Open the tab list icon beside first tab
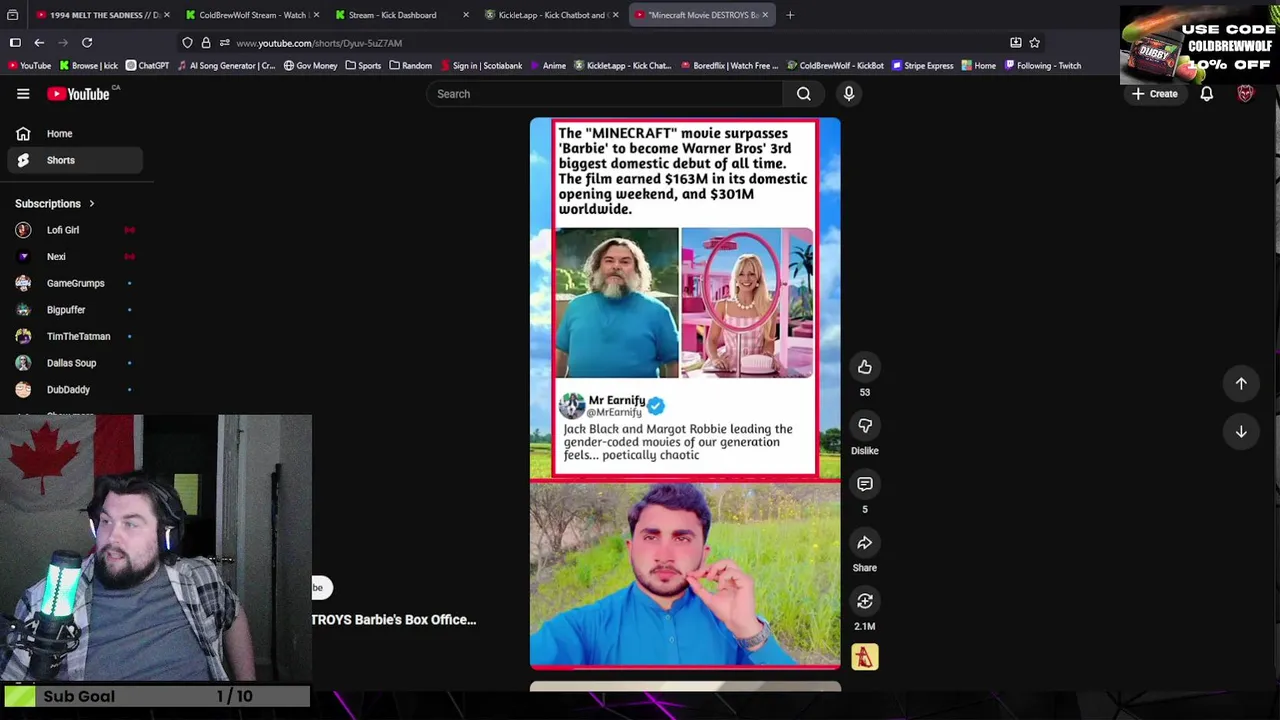1280x720 pixels. pos(13,15)
